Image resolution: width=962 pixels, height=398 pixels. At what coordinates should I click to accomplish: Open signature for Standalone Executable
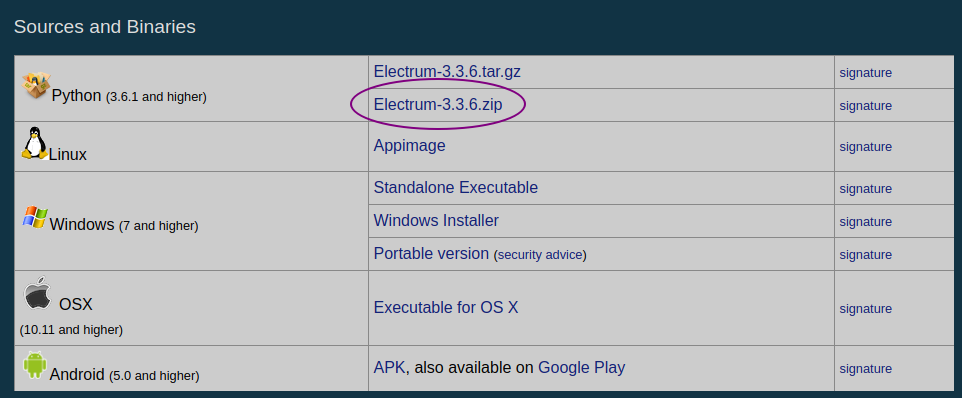coord(865,189)
